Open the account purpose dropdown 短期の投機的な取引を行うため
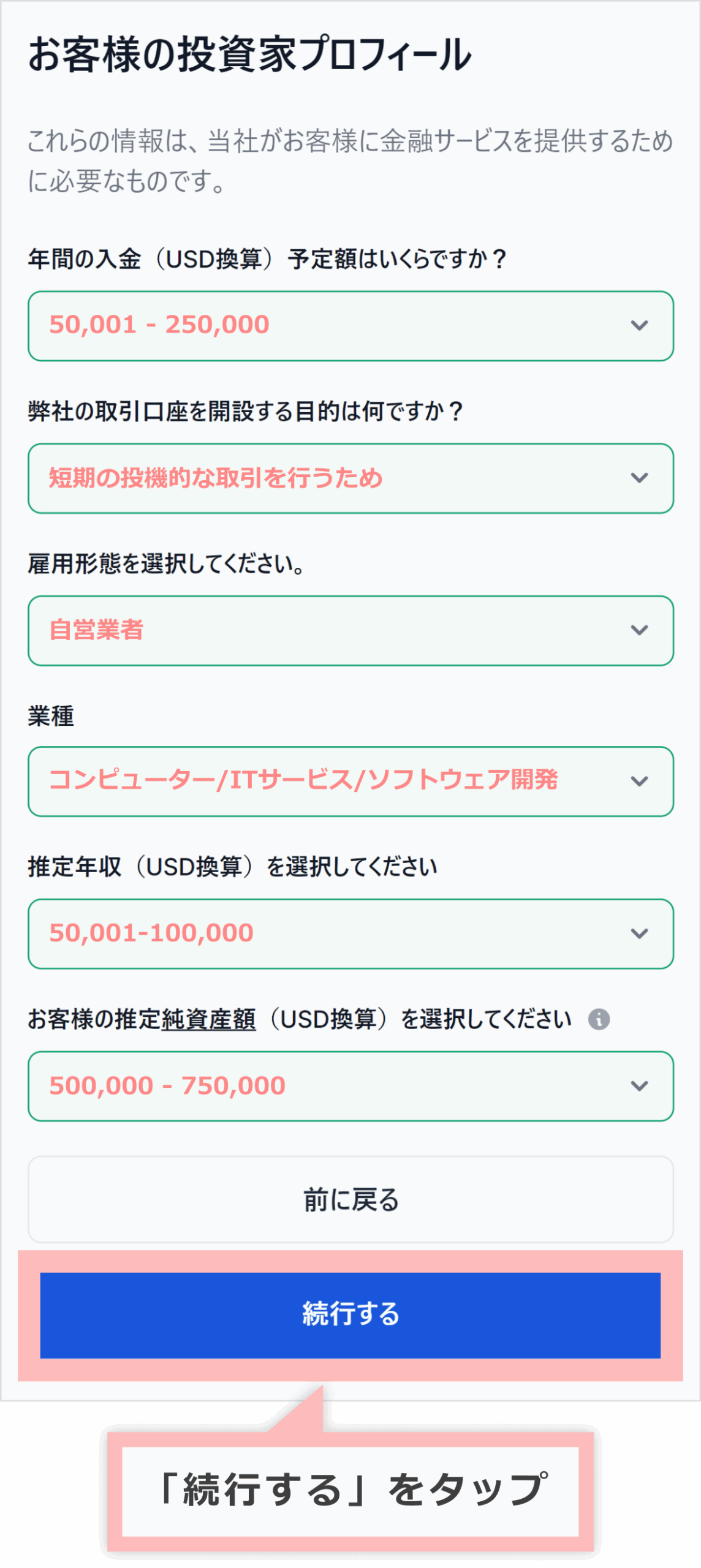Image resolution: width=701 pixels, height=1568 pixels. [331, 478]
